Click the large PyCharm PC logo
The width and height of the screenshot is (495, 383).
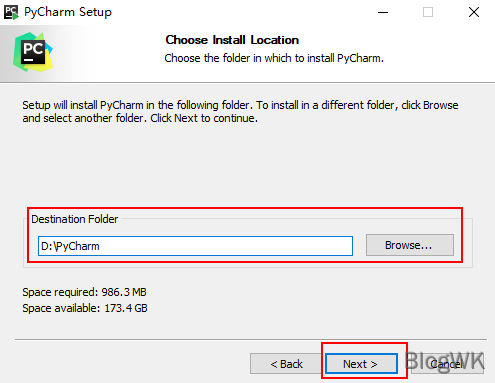pyautogui.click(x=33, y=52)
